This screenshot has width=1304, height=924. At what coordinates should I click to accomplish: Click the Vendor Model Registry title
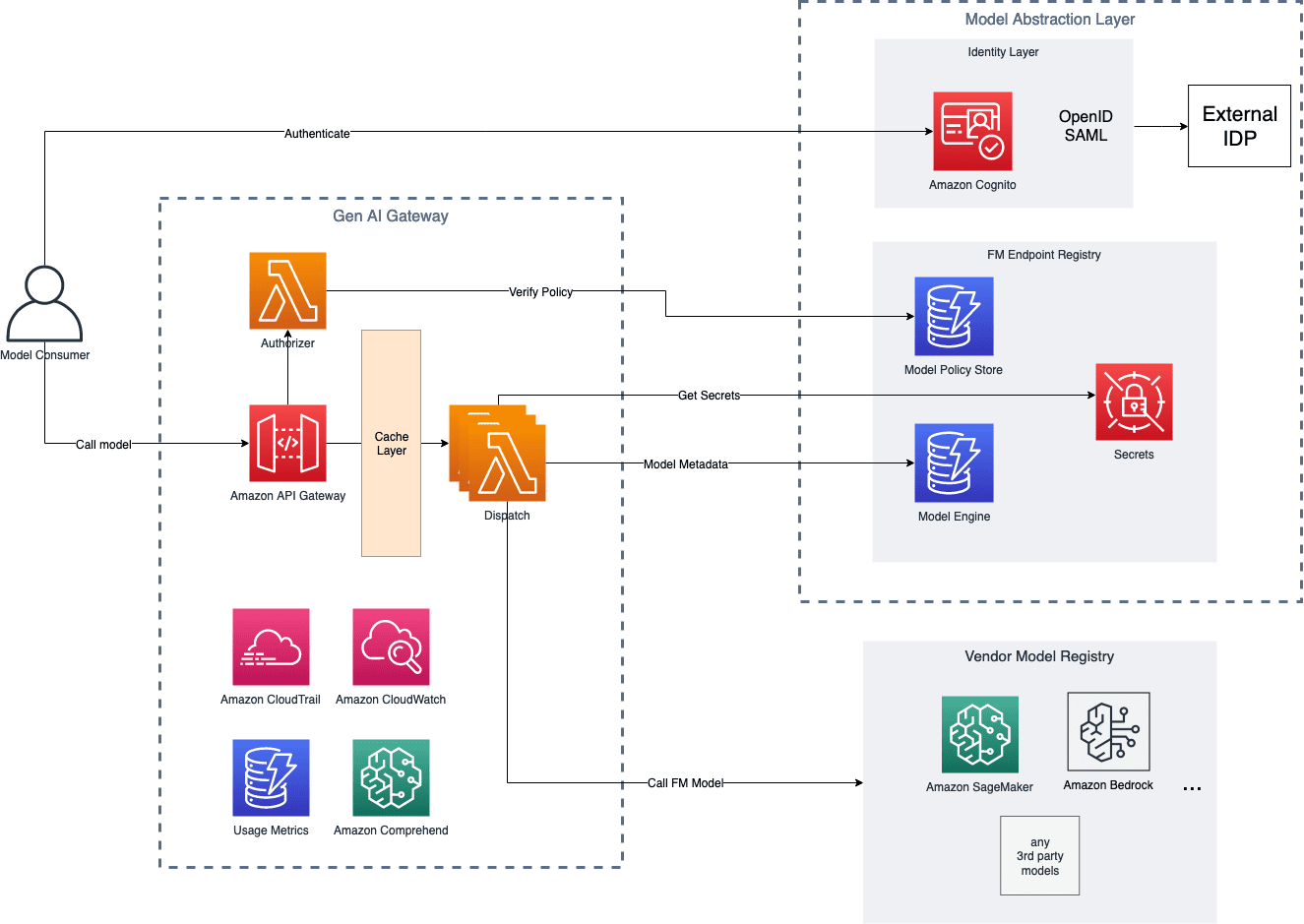[1039, 656]
